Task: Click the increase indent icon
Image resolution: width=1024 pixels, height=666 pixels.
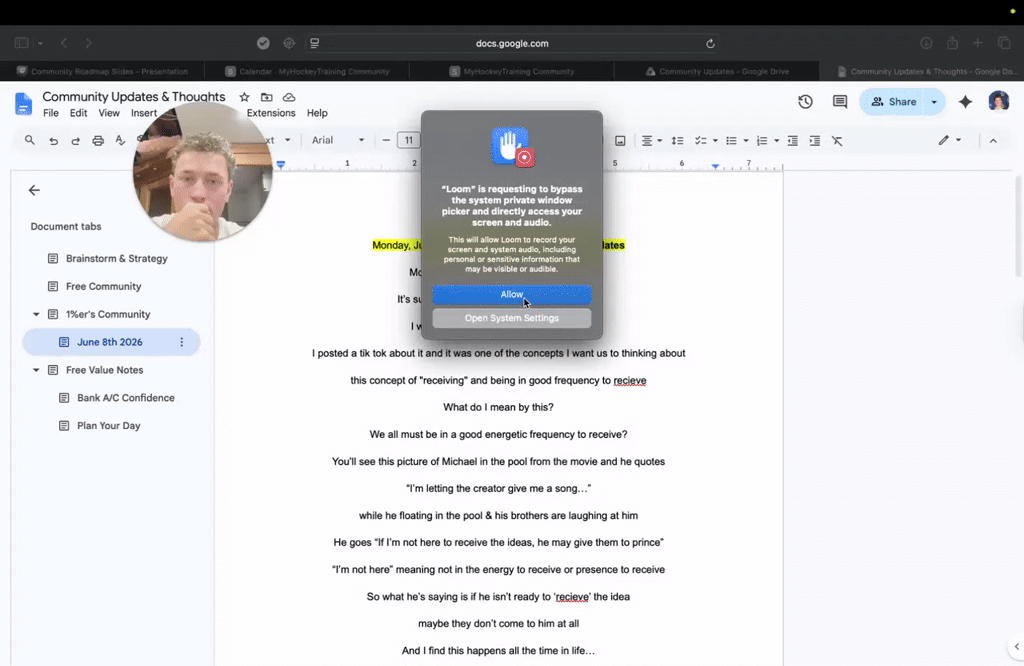Action: tap(814, 140)
